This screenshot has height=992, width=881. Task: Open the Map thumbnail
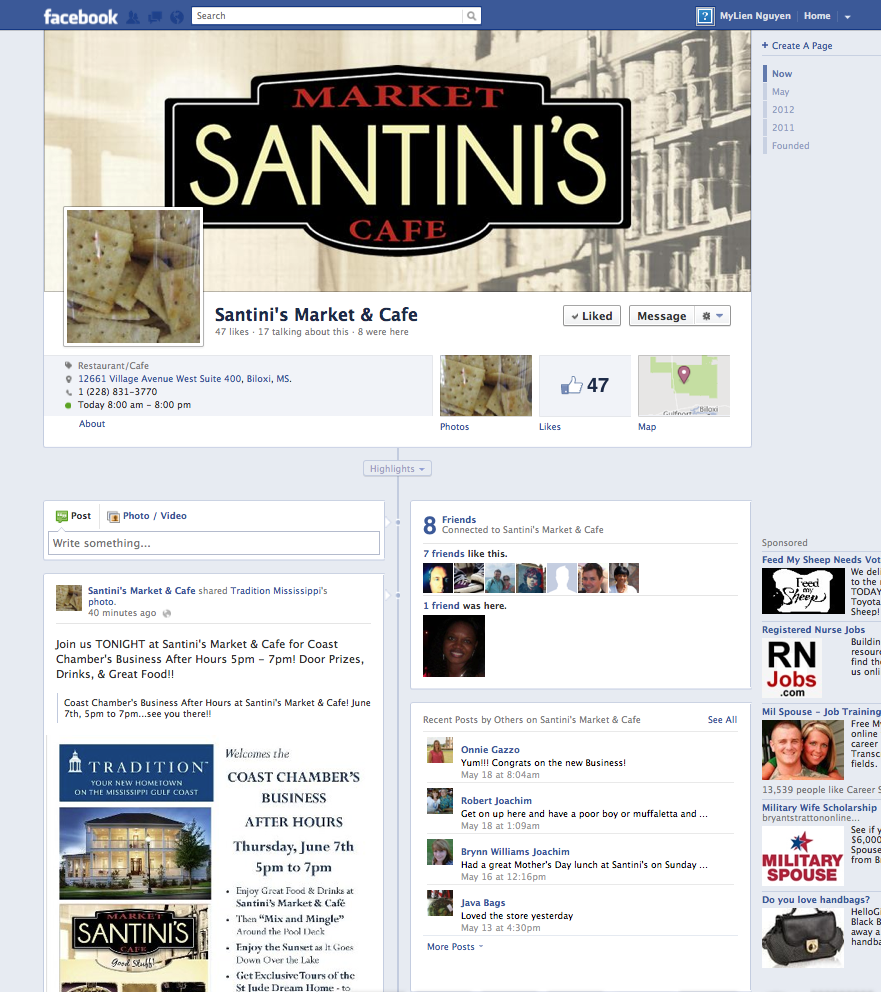pyautogui.click(x=684, y=385)
